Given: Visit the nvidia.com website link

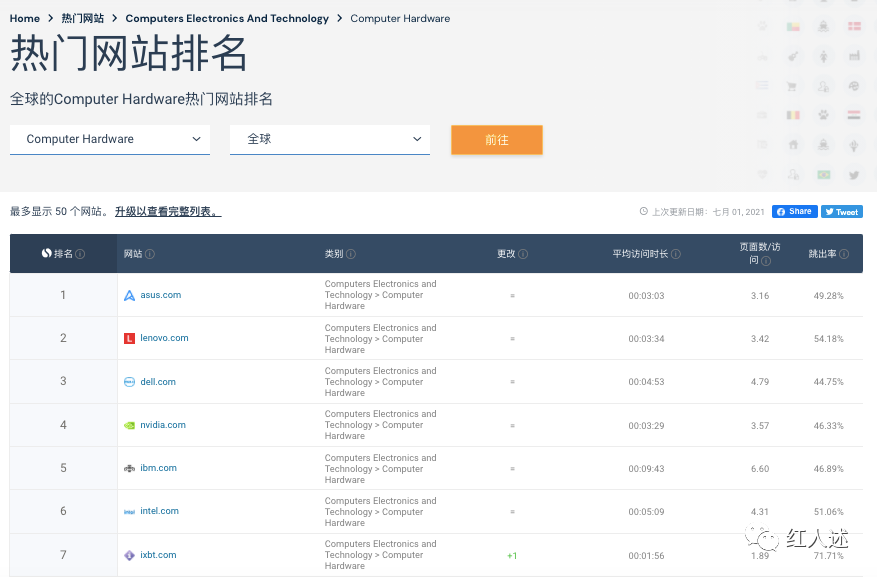Looking at the screenshot, I should tap(163, 425).
